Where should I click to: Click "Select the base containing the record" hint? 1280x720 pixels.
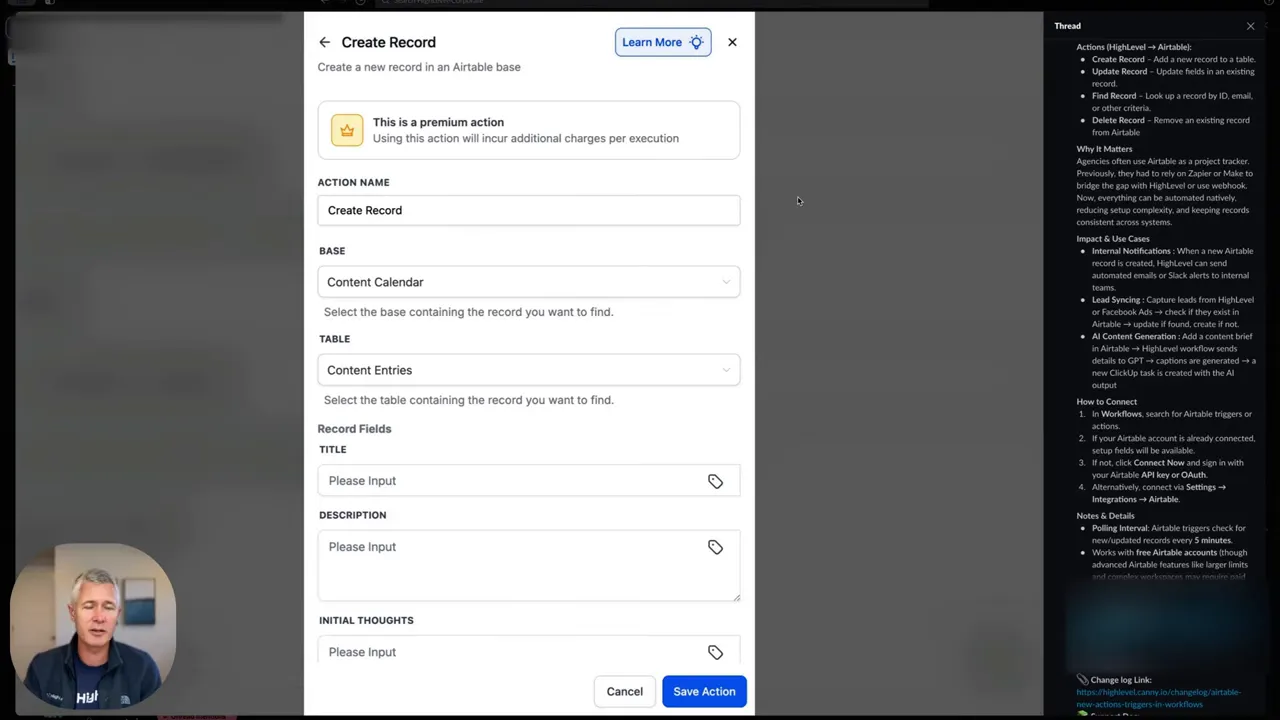[468, 312]
